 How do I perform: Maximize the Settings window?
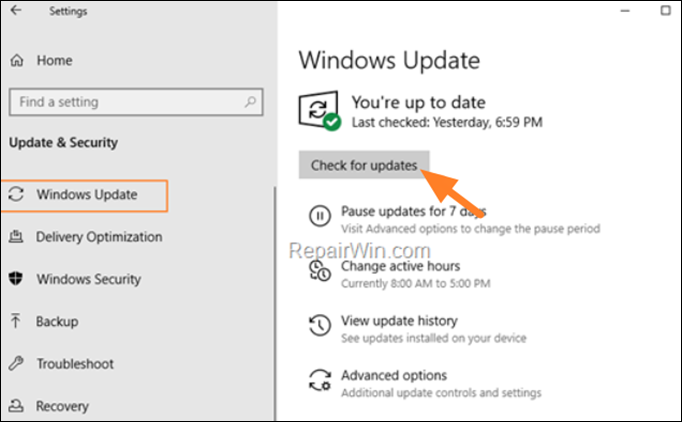coord(665,10)
